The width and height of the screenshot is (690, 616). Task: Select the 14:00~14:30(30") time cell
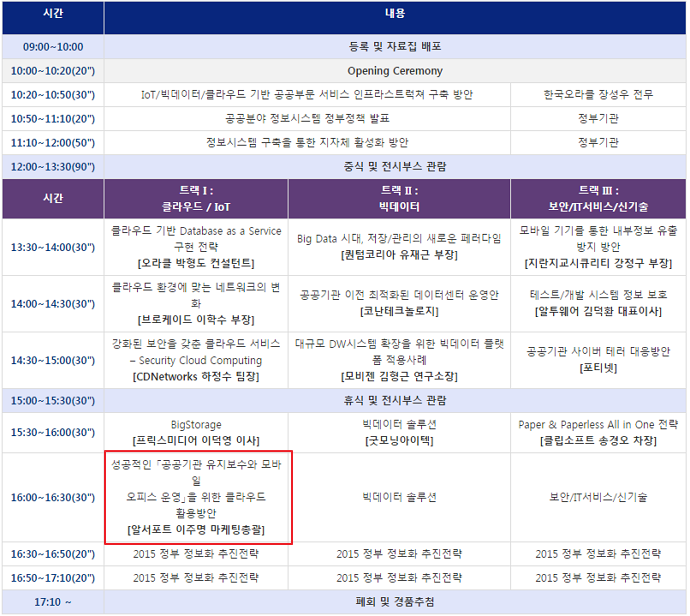[53, 304]
